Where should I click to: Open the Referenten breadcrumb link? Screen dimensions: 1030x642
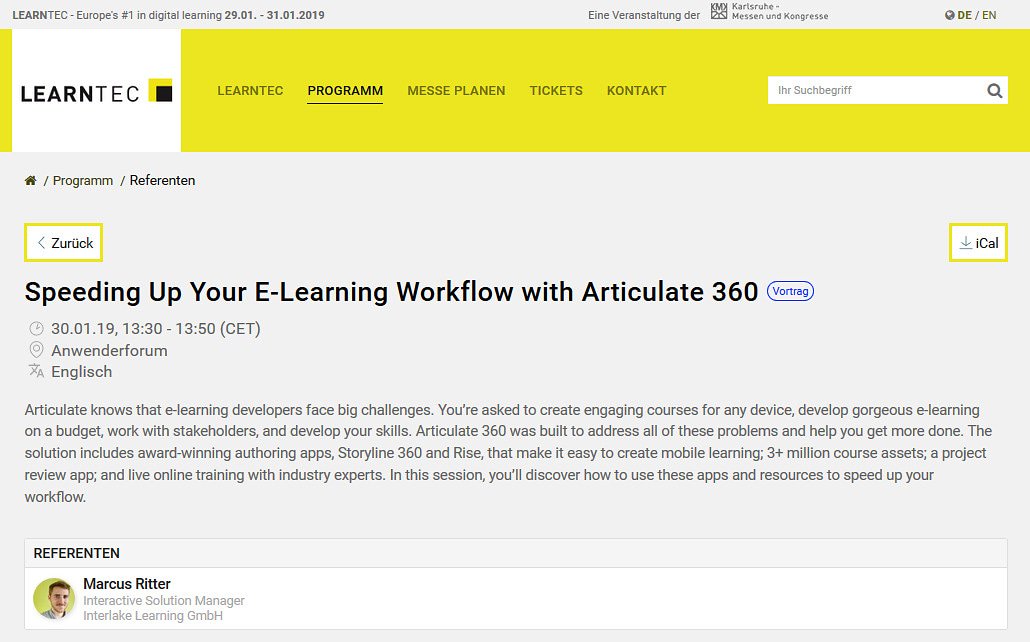pos(162,180)
